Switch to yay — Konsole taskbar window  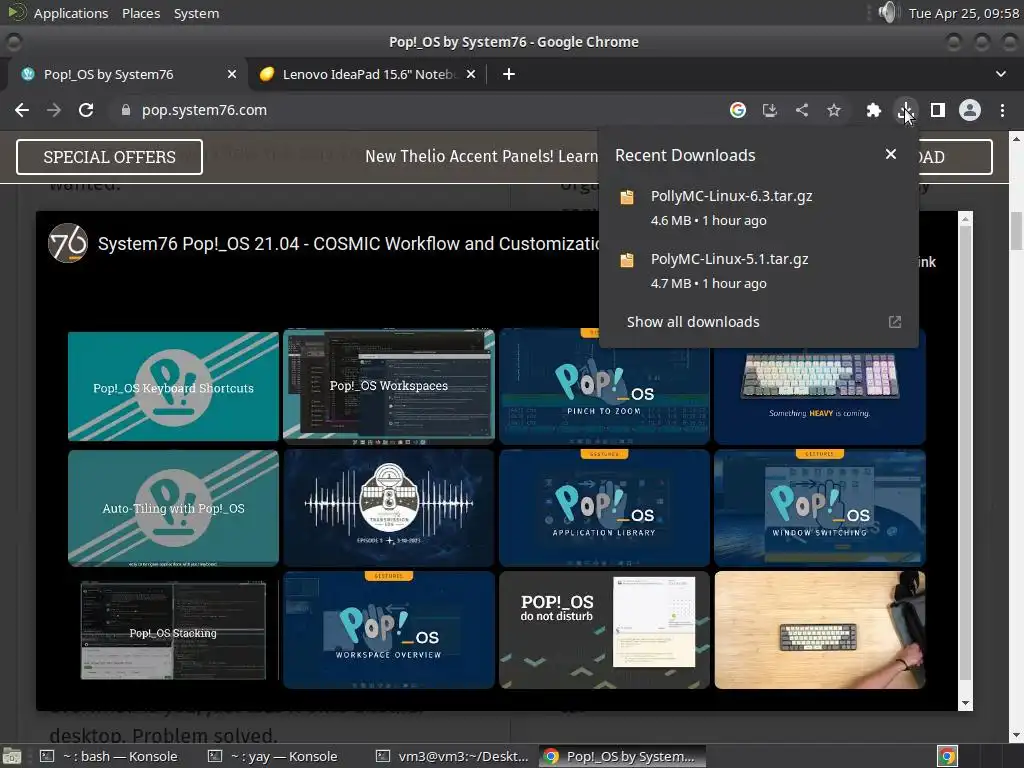tap(274, 756)
